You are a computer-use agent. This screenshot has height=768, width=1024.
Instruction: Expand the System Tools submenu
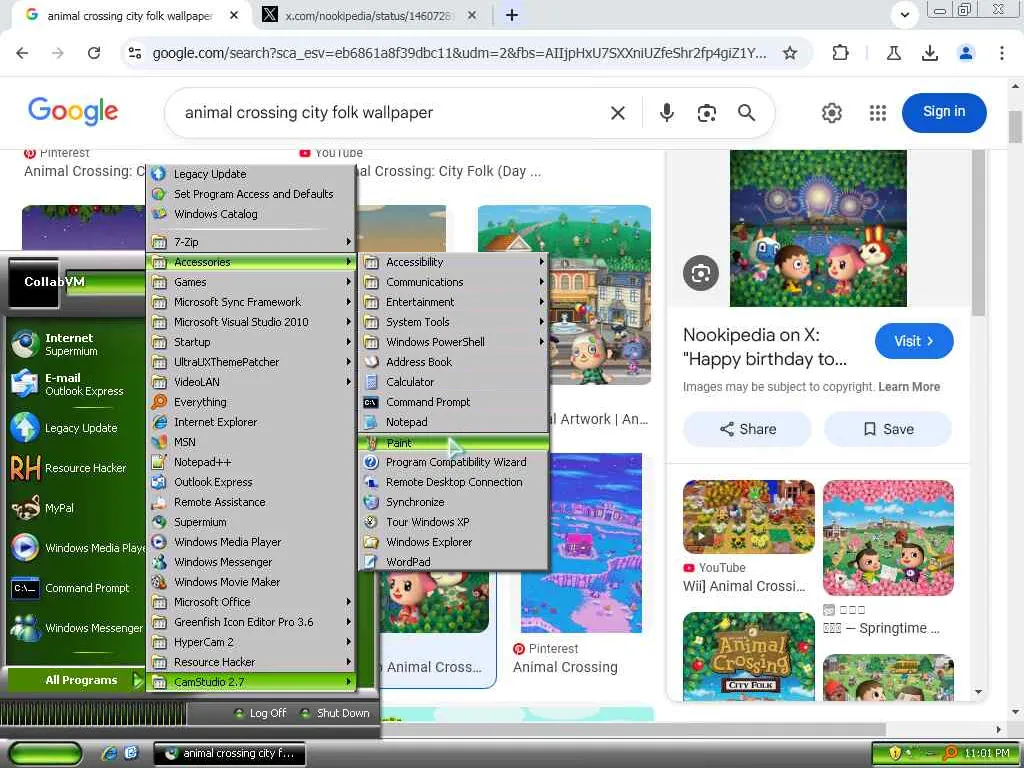click(x=453, y=322)
